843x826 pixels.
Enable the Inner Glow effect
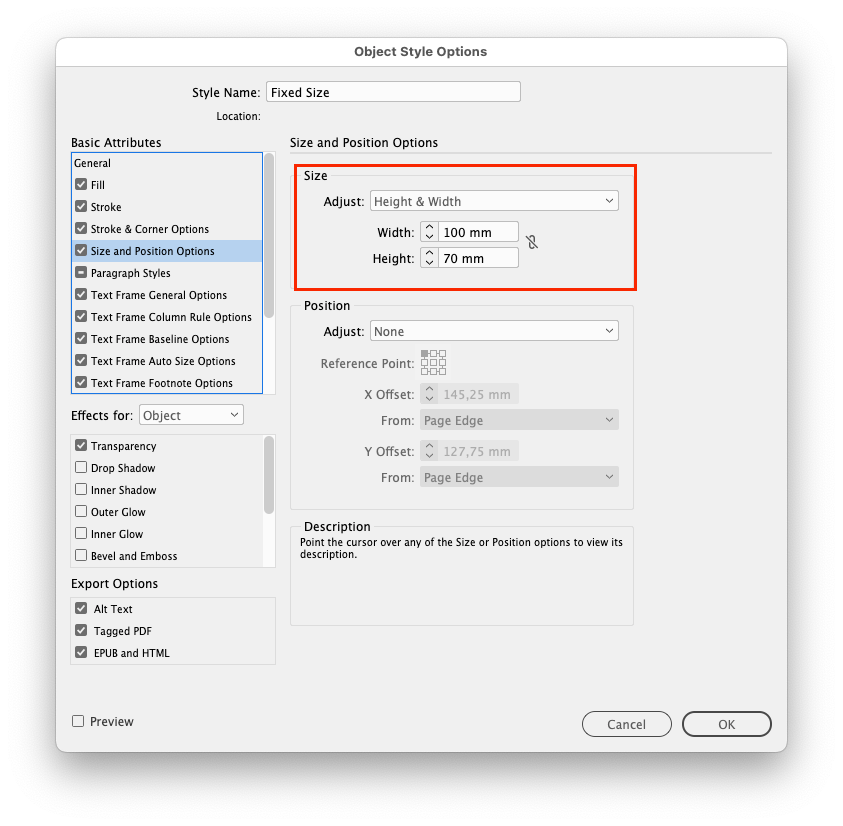(x=81, y=534)
